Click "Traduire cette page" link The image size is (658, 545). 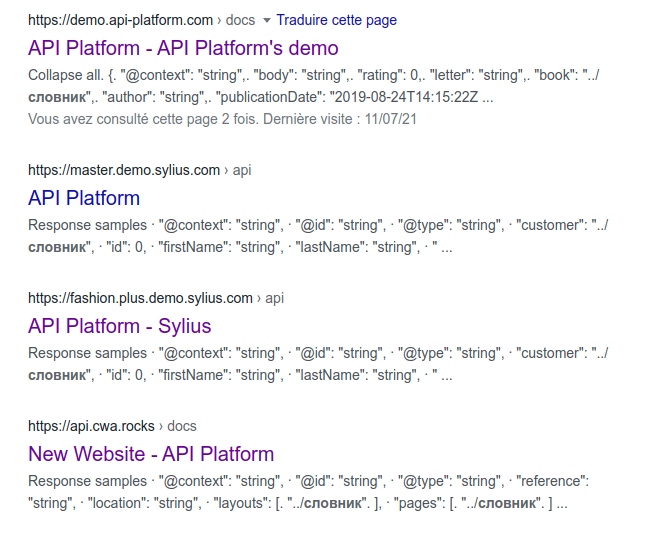pyautogui.click(x=336, y=20)
